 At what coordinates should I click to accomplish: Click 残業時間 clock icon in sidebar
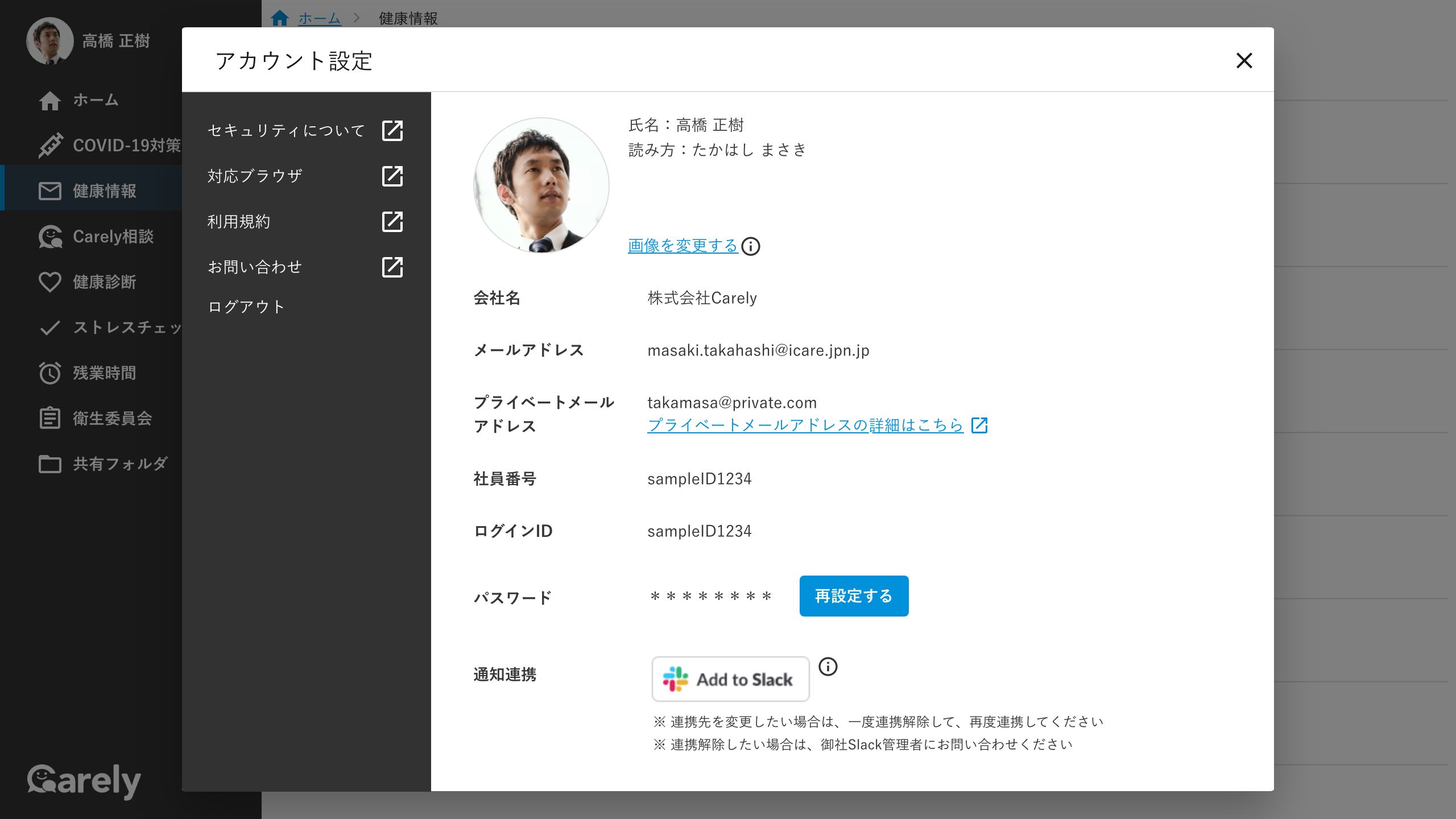point(50,373)
